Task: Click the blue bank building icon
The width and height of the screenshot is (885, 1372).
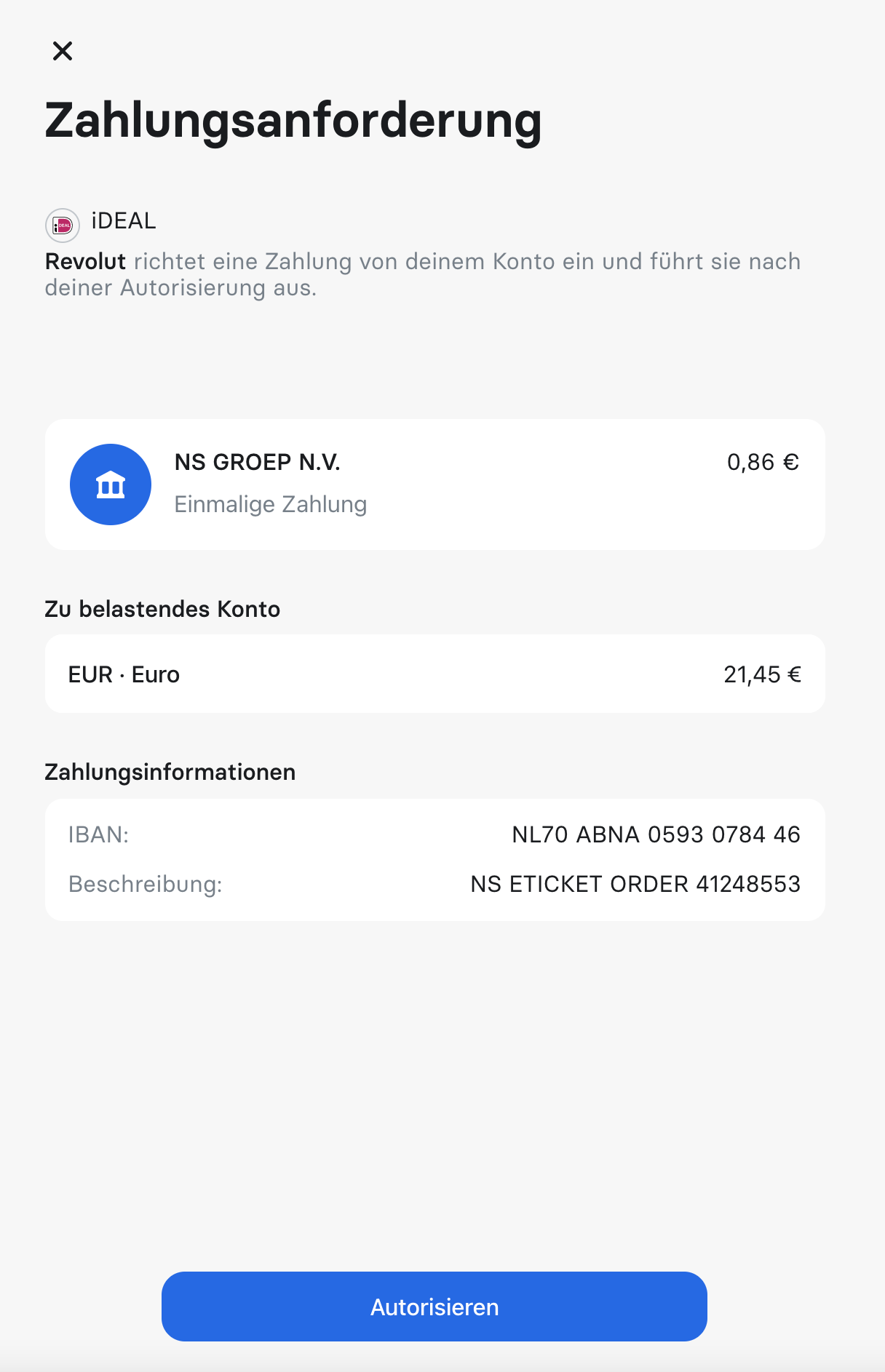Action: pyautogui.click(x=111, y=484)
